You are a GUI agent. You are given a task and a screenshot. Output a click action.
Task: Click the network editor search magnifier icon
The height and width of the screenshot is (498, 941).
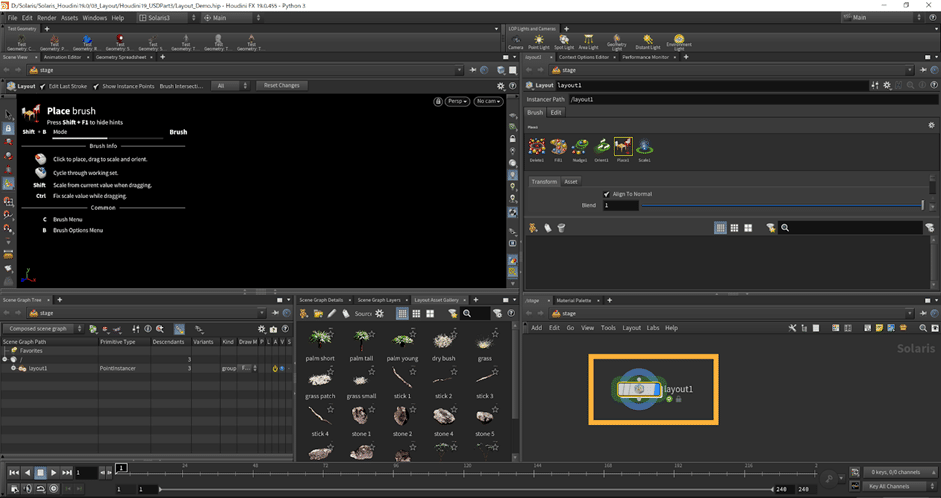pyautogui.click(x=923, y=328)
